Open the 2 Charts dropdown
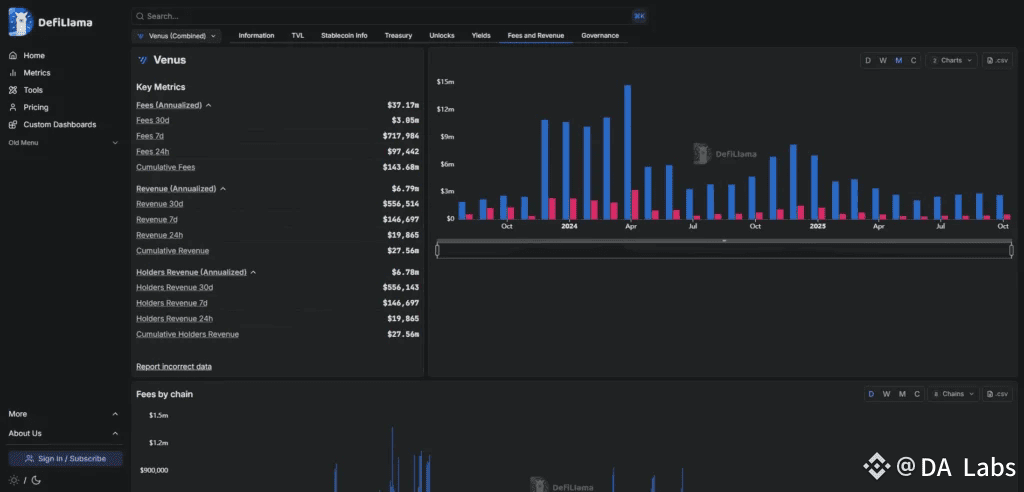1024x492 pixels. (952, 60)
